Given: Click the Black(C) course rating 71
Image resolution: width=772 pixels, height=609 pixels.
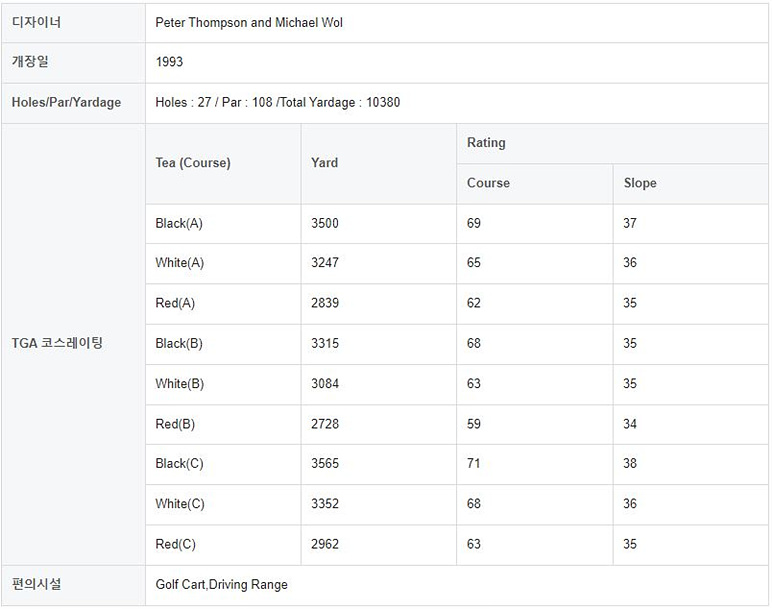Looking at the screenshot, I should (474, 464).
